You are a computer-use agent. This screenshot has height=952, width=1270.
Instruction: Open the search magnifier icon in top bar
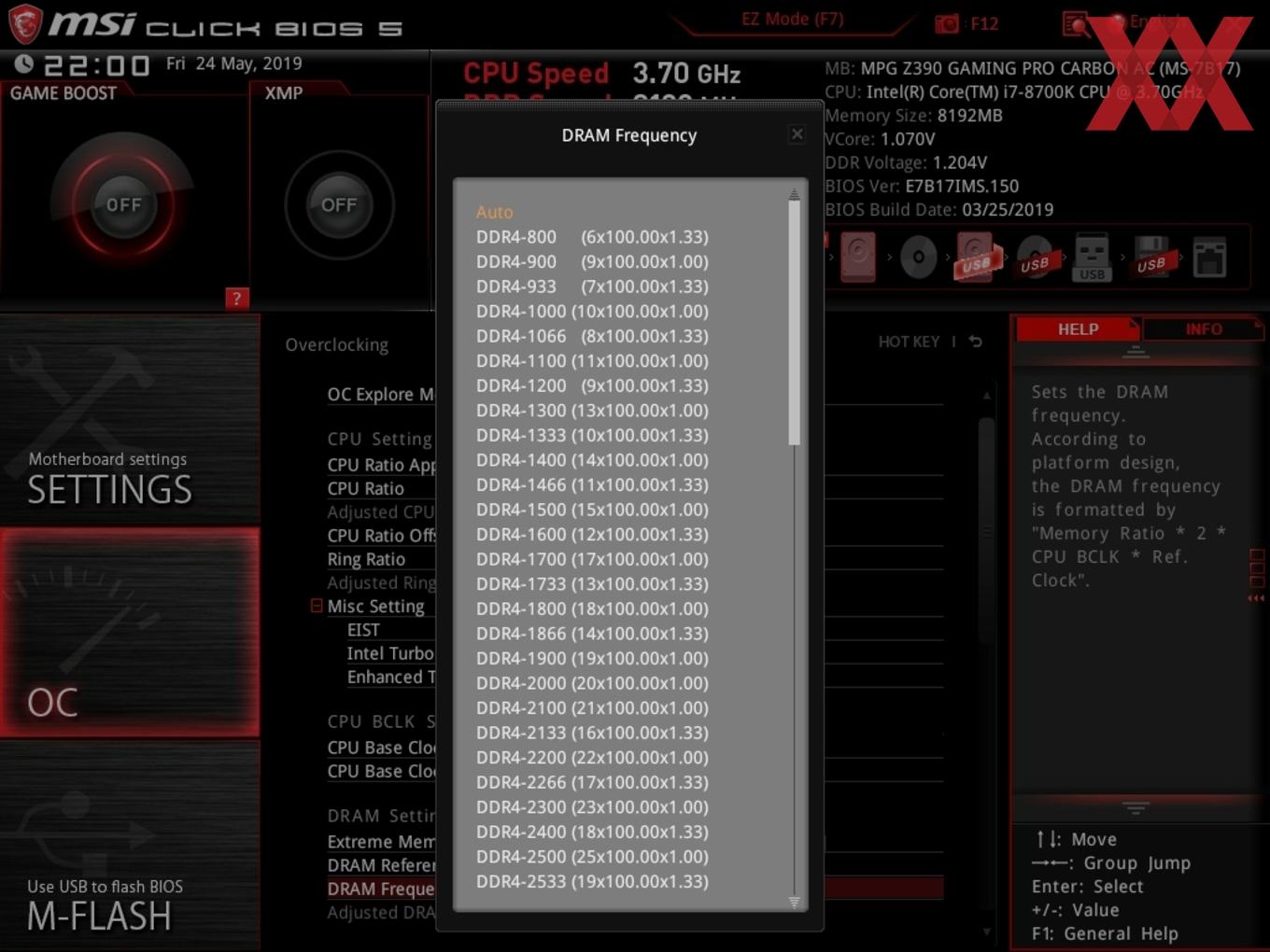1076,23
